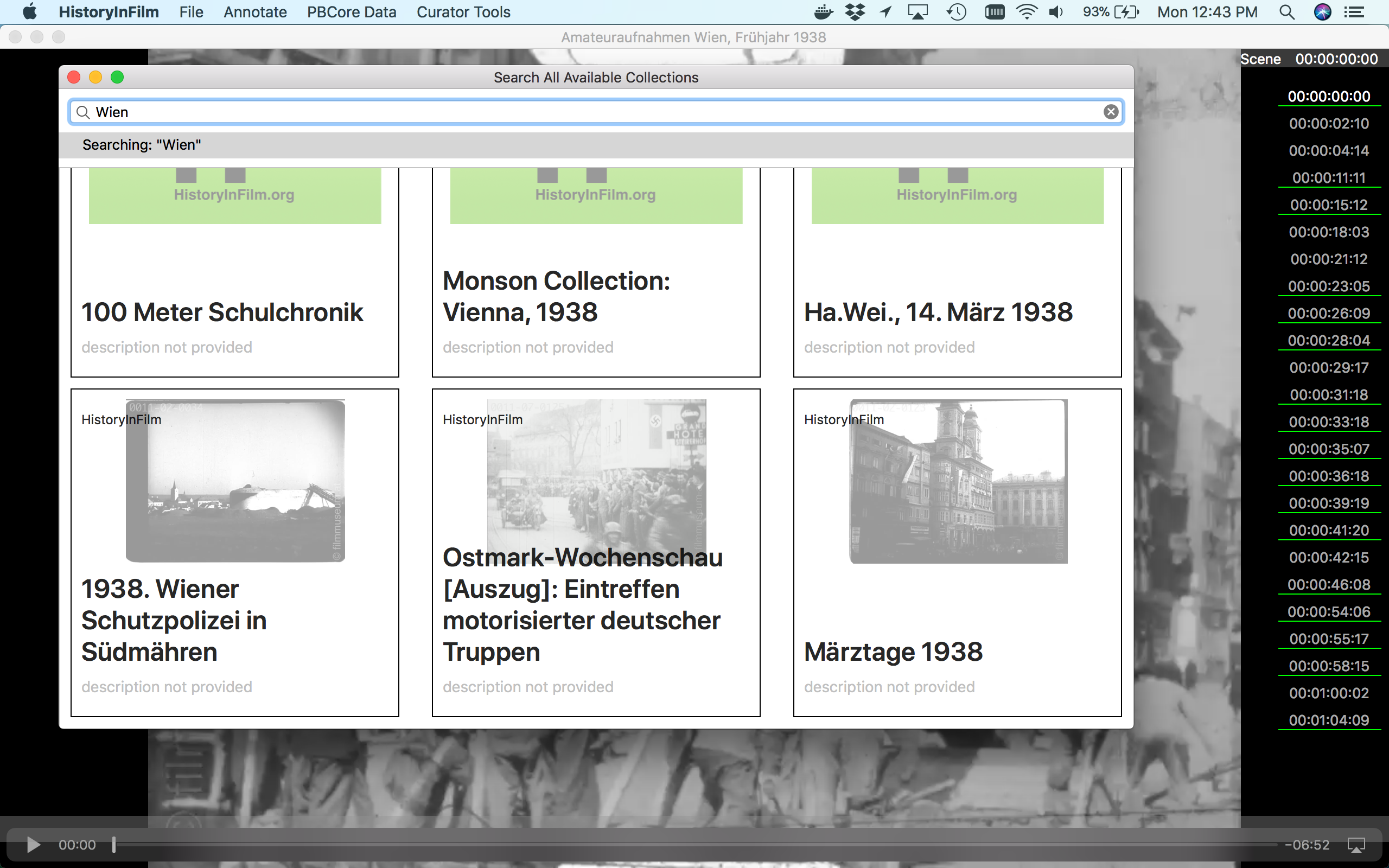This screenshot has height=868, width=1389.
Task: Clear the Wien search using the X icon
Action: click(1111, 112)
